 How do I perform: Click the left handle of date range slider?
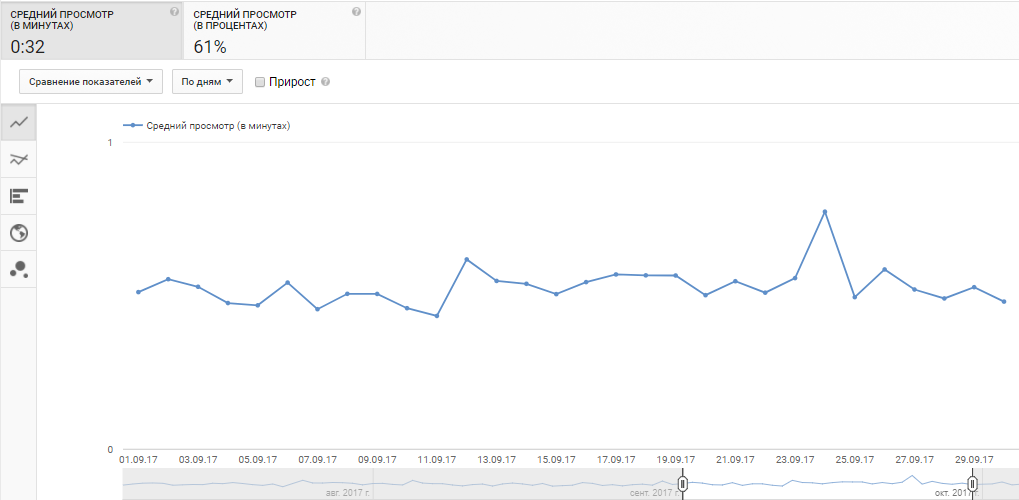[683, 484]
